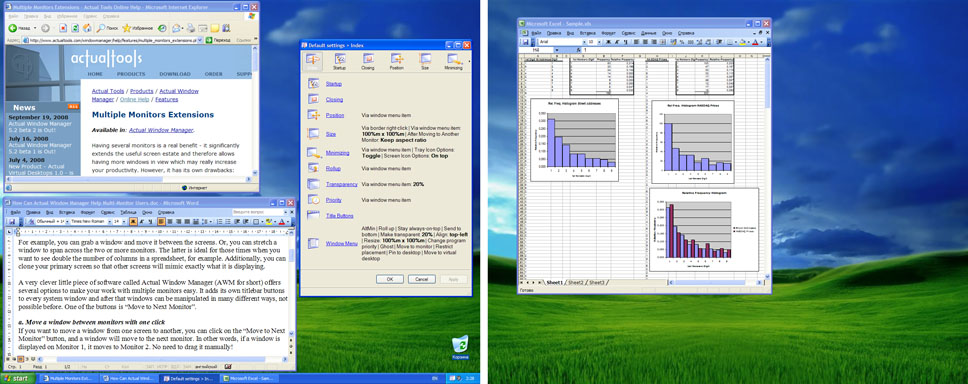The height and width of the screenshot is (384, 968).
Task: Select the Sheet3 tab in Excel
Action: 596,282
